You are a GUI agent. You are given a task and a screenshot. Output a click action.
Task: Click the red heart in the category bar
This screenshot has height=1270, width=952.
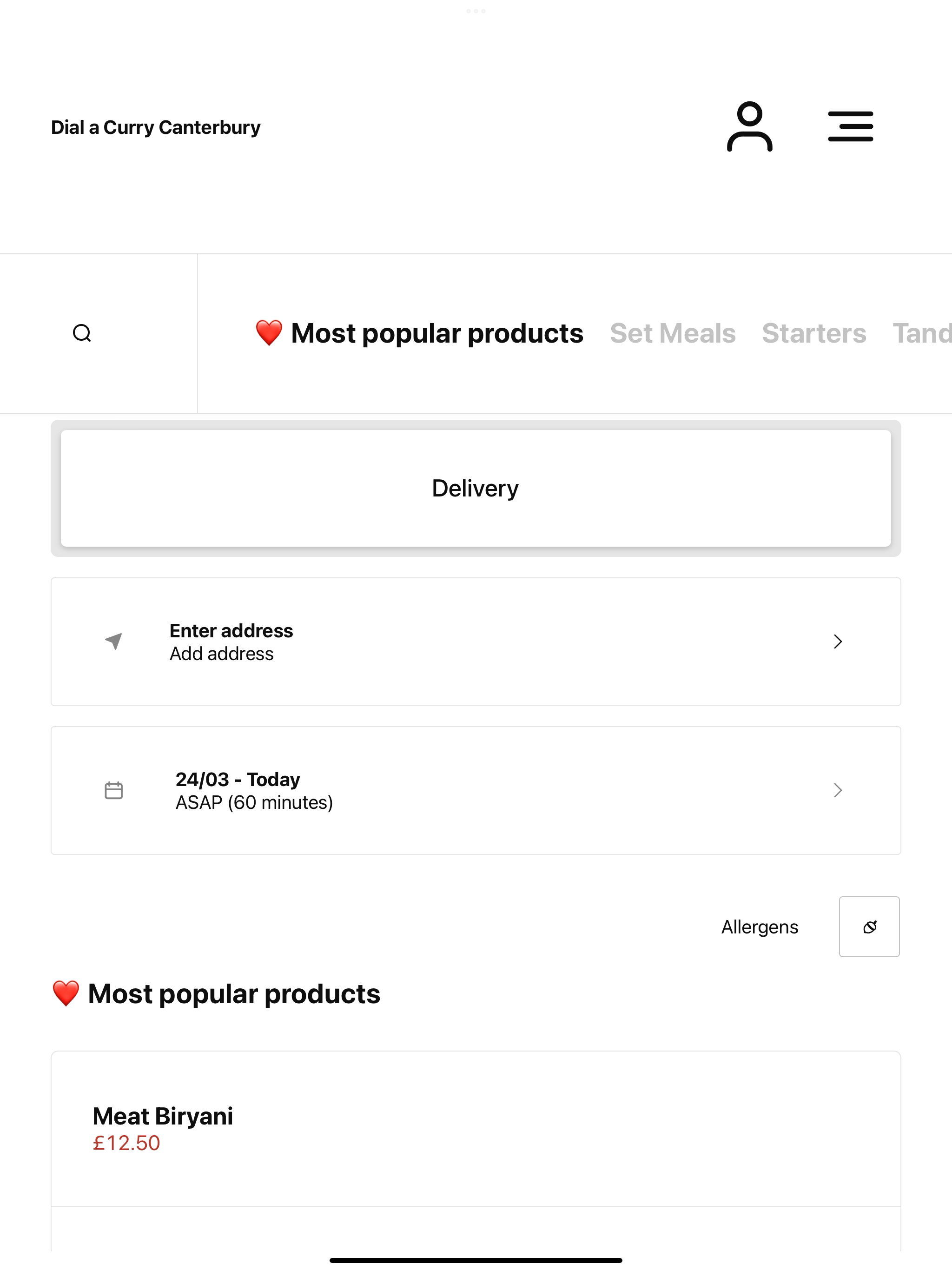(x=269, y=333)
